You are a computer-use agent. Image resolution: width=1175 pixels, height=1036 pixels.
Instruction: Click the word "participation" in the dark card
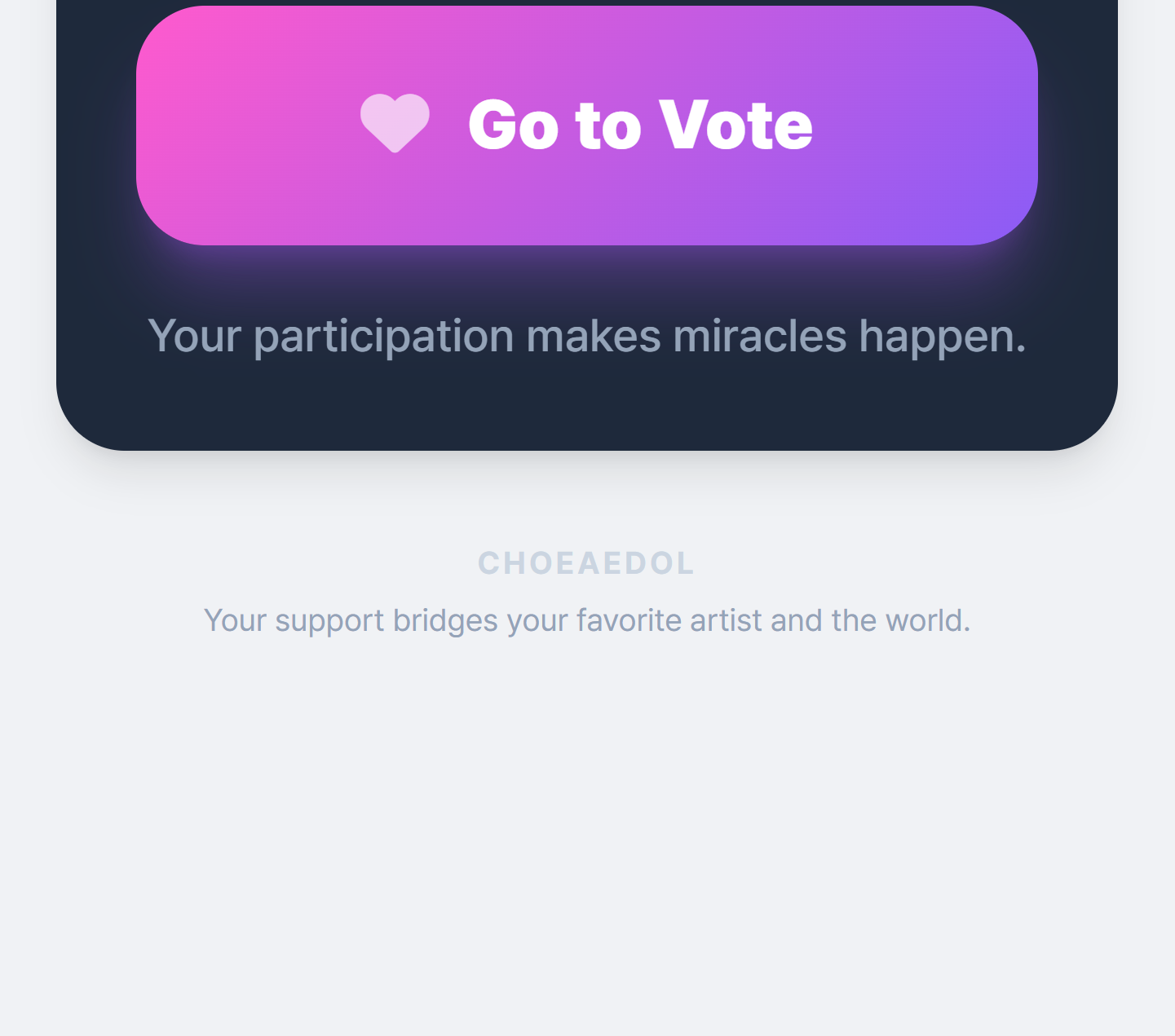point(384,337)
